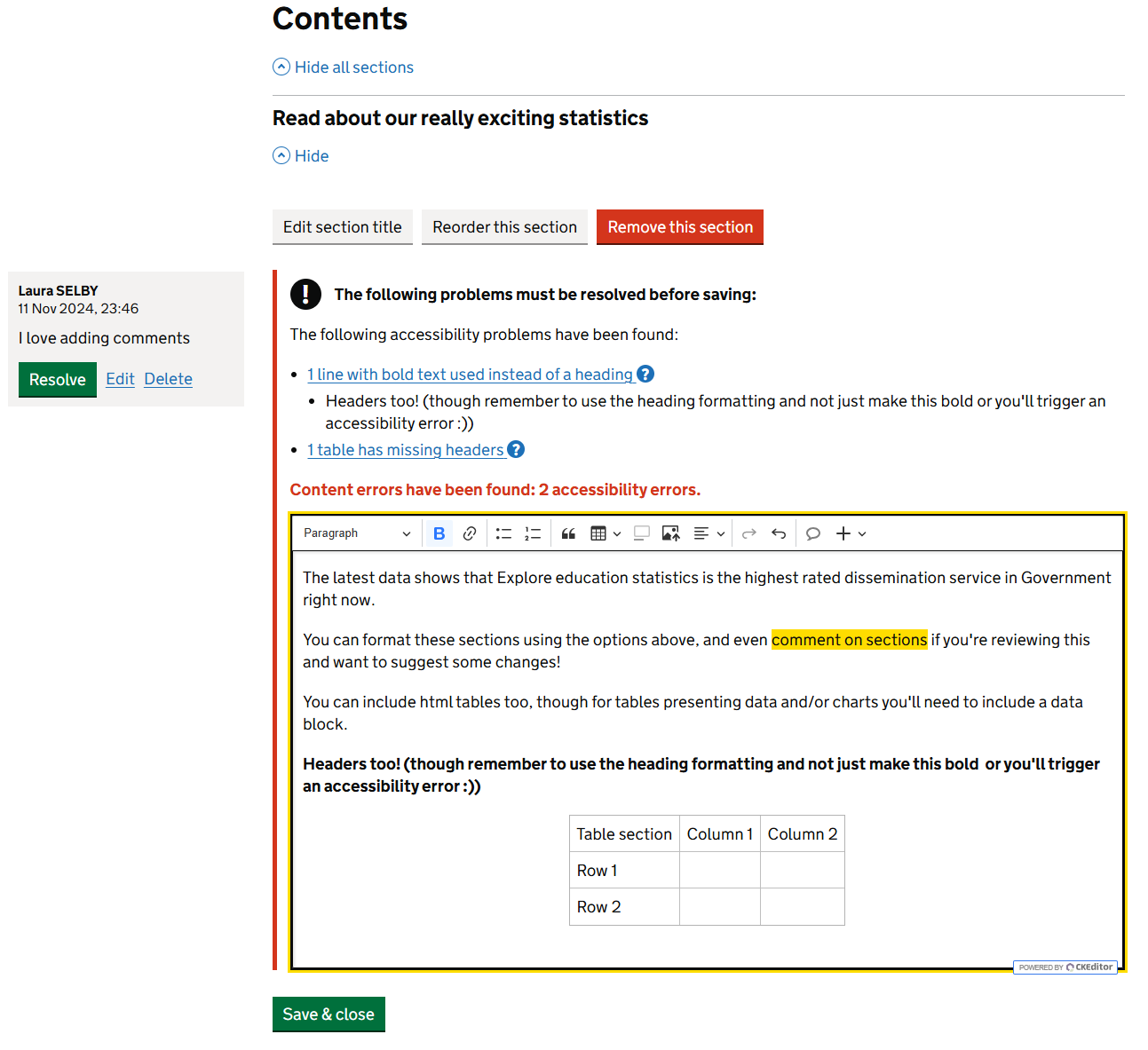Toggle bold formatting in editor toolbar
1148x1050 pixels.
(x=439, y=533)
